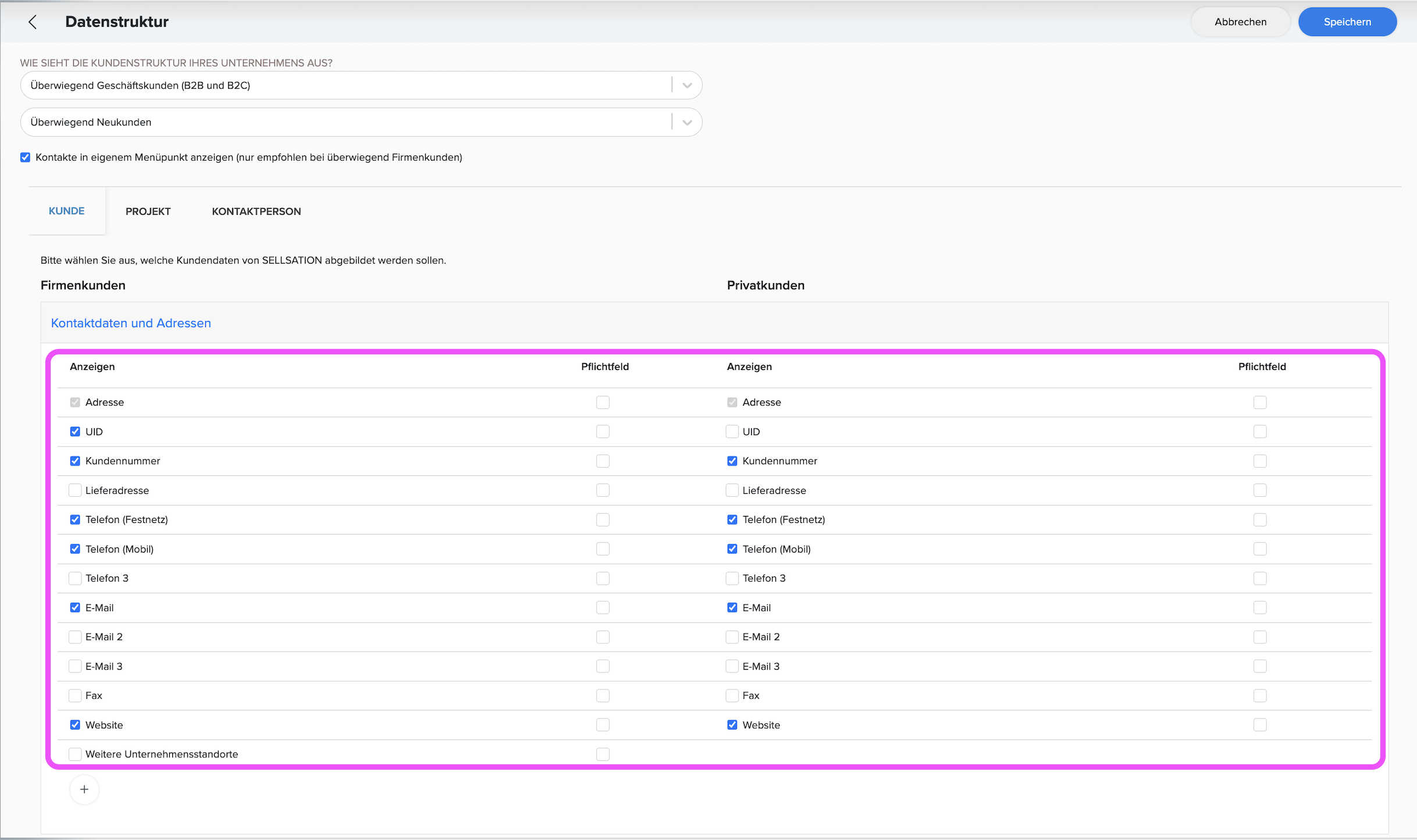Image resolution: width=1417 pixels, height=840 pixels.
Task: Enable Telefon 3 for Privatkunden
Action: [x=732, y=578]
